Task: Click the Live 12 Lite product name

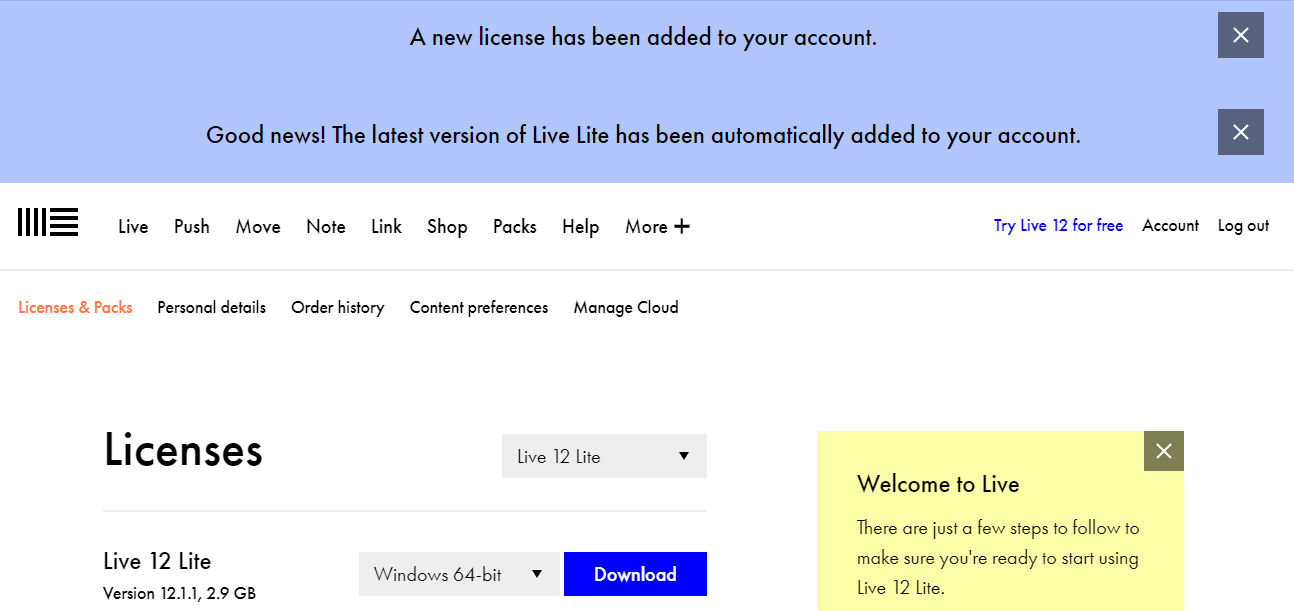Action: click(157, 561)
